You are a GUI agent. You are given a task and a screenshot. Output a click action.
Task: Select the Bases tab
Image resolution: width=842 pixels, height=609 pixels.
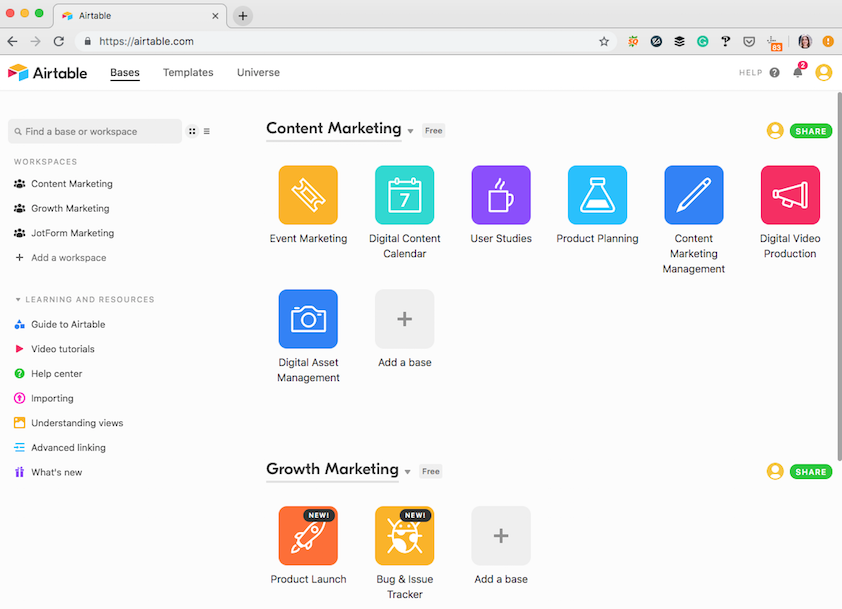click(125, 72)
